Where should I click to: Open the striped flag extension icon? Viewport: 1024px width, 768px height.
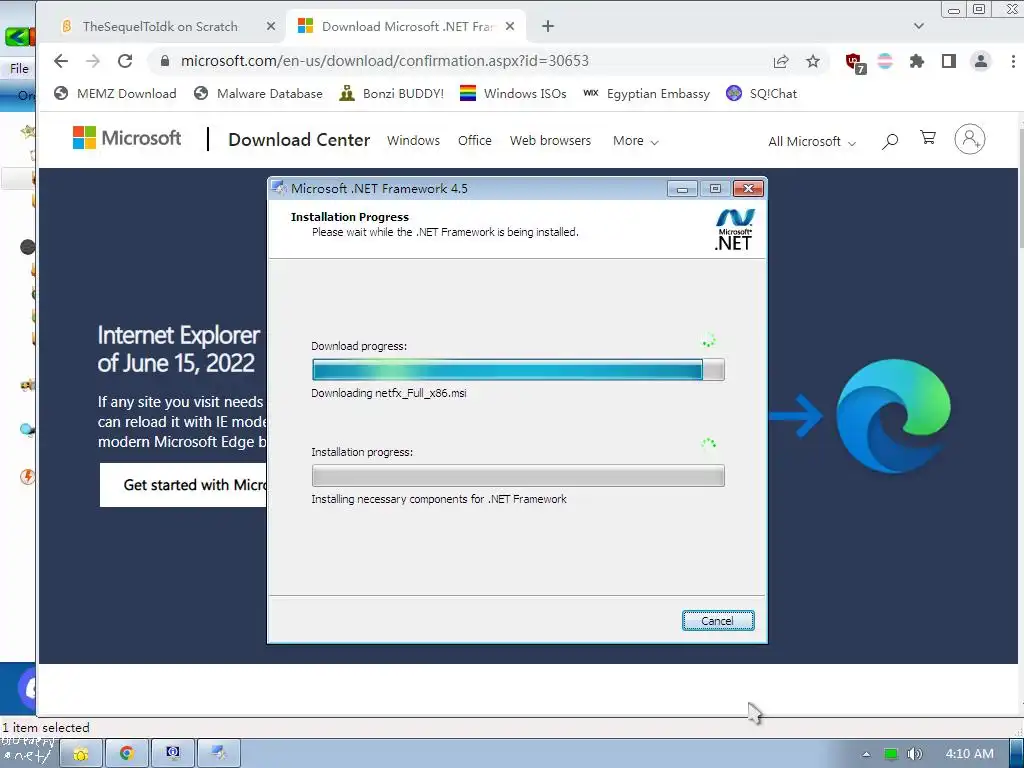coord(885,61)
